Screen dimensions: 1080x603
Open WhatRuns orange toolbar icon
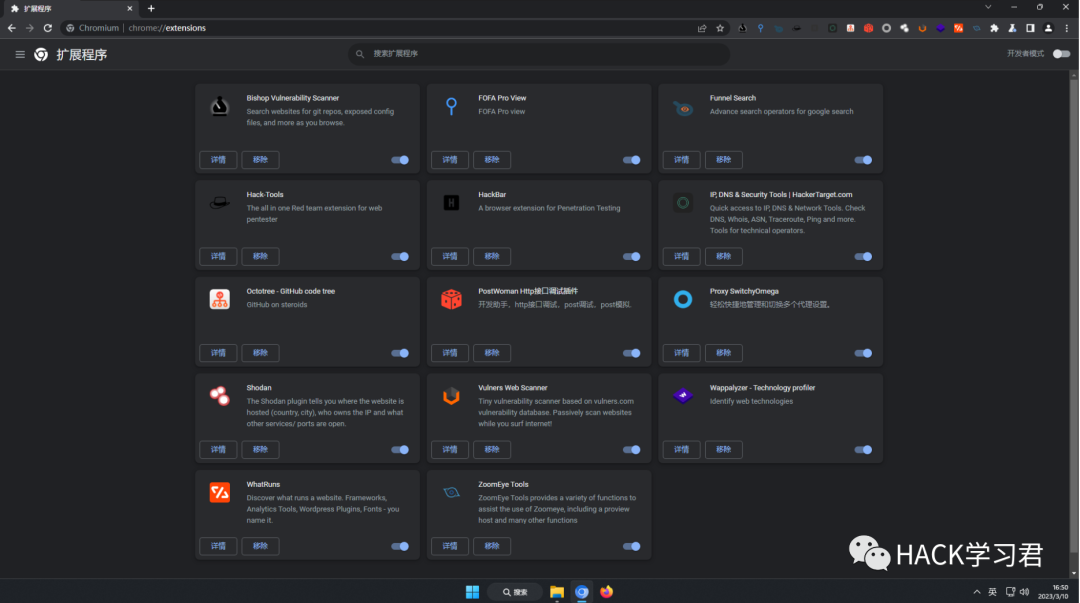click(x=958, y=28)
